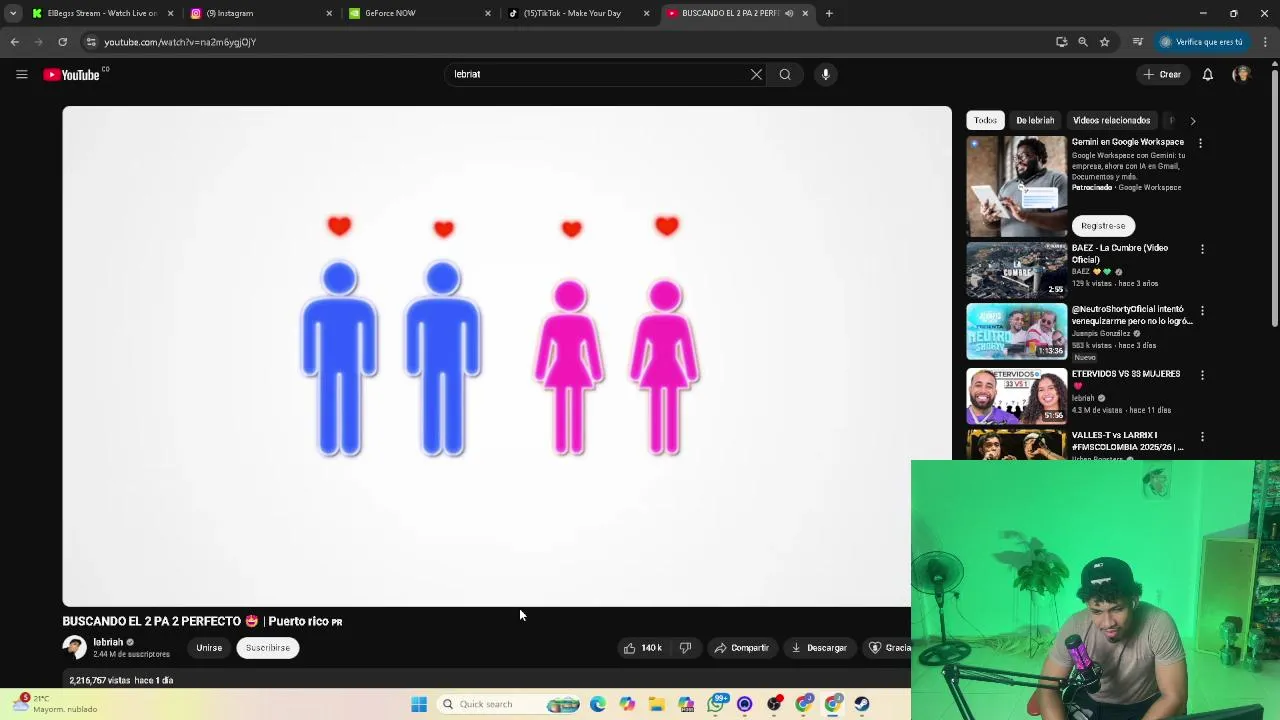This screenshot has height=720, width=1280.
Task: Open the Chrome three-dot menu
Action: click(x=1265, y=42)
